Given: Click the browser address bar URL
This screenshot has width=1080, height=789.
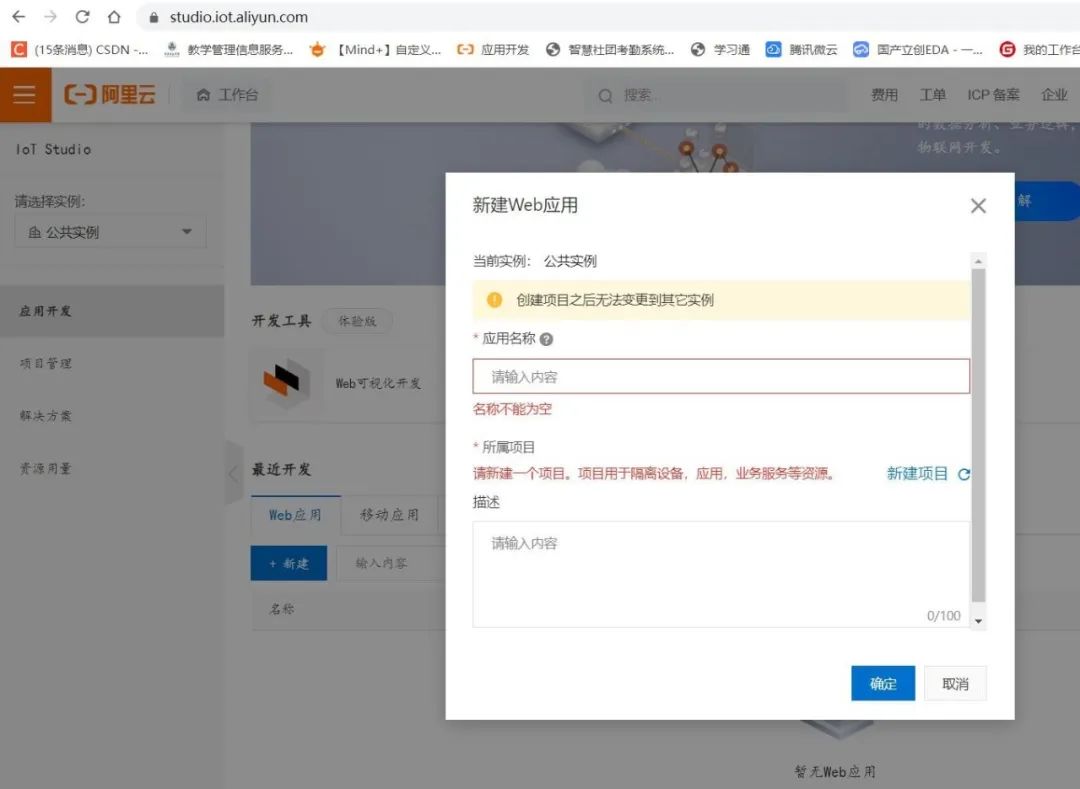Looking at the screenshot, I should pyautogui.click(x=239, y=17).
